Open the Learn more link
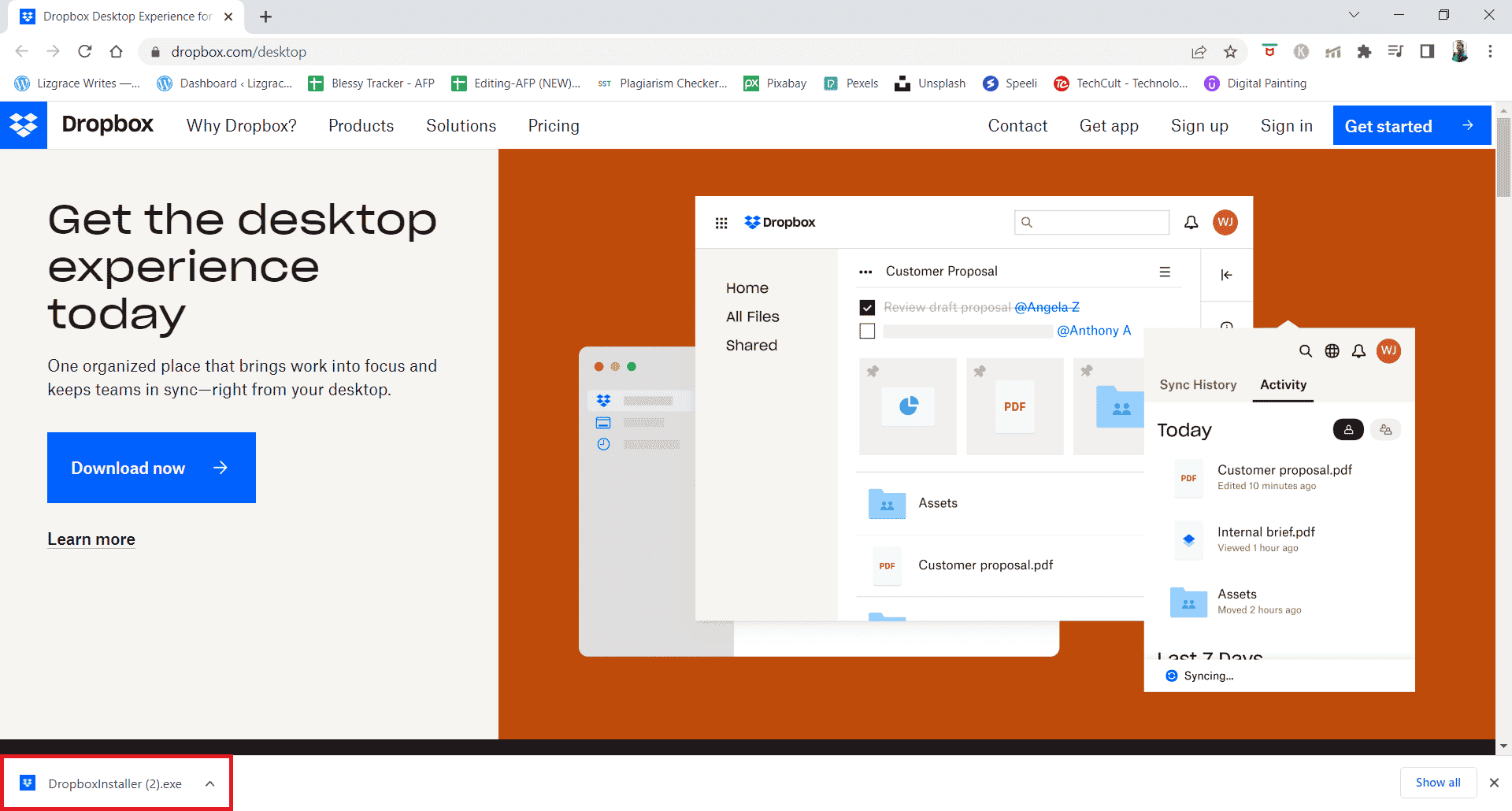 tap(91, 539)
